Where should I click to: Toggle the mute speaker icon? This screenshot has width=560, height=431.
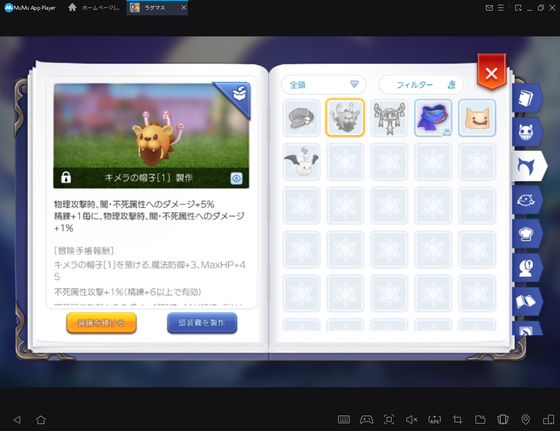[411, 420]
